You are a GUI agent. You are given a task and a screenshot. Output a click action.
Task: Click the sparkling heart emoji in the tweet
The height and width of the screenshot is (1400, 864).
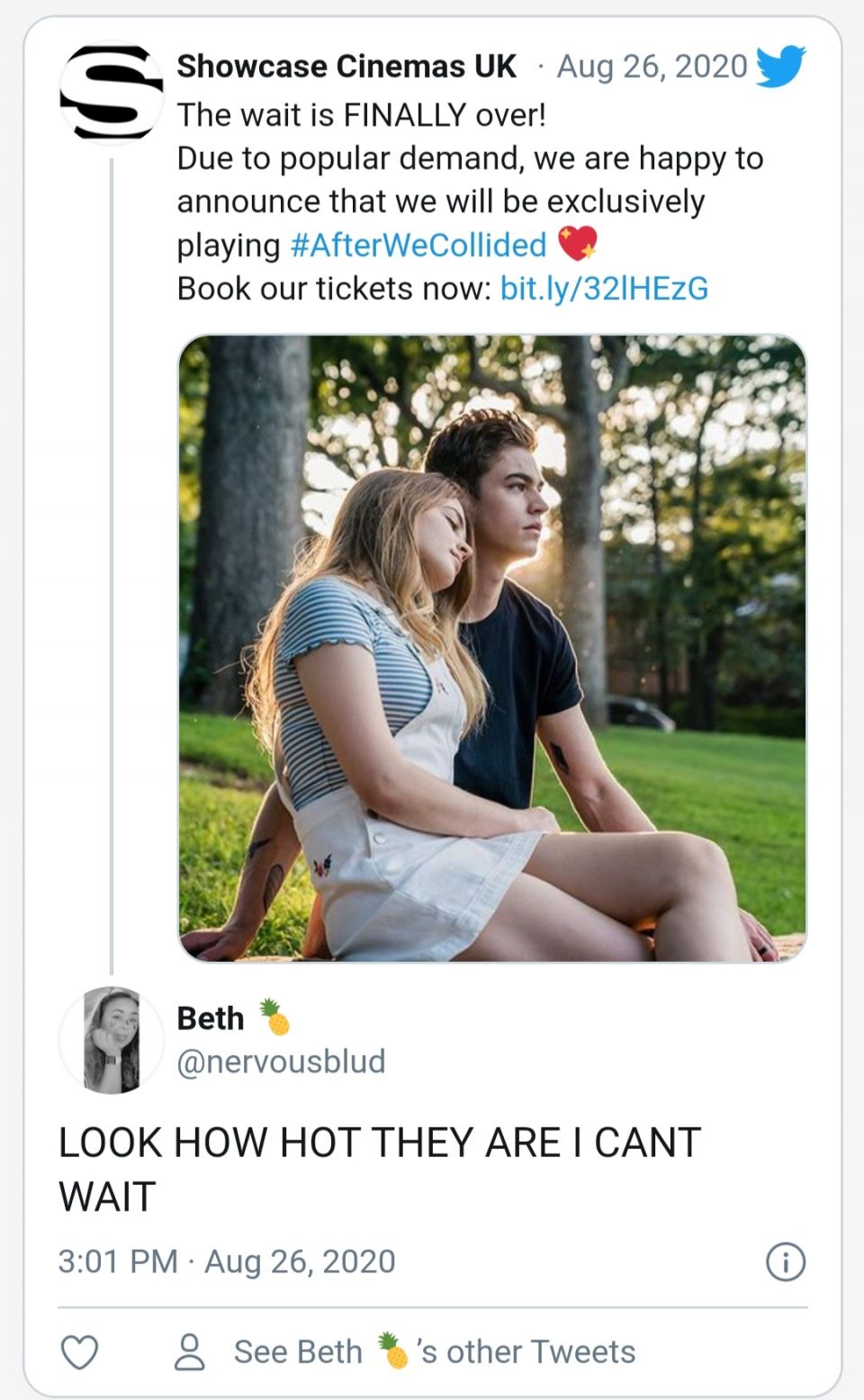[577, 244]
